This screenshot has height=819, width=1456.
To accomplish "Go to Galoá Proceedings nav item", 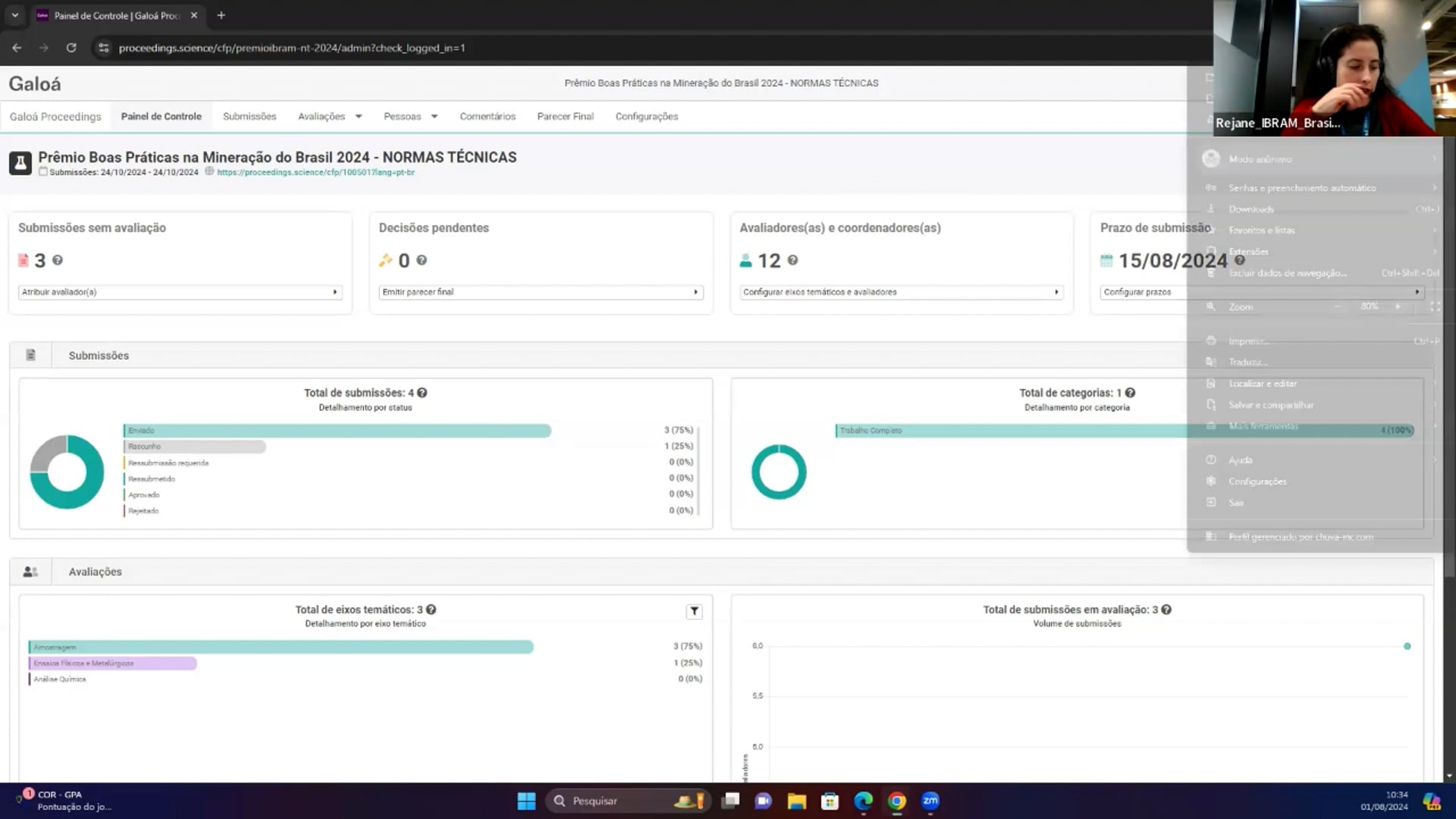I will pos(55,117).
